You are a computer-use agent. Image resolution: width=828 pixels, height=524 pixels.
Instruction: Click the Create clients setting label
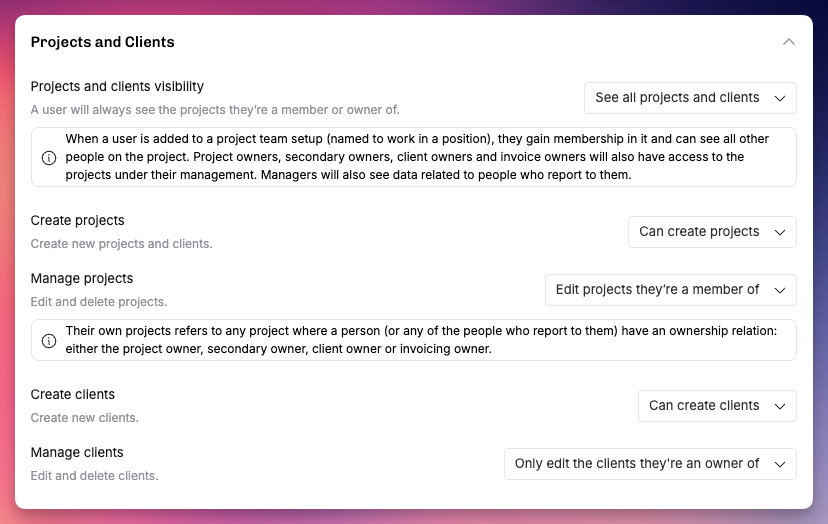(73, 395)
